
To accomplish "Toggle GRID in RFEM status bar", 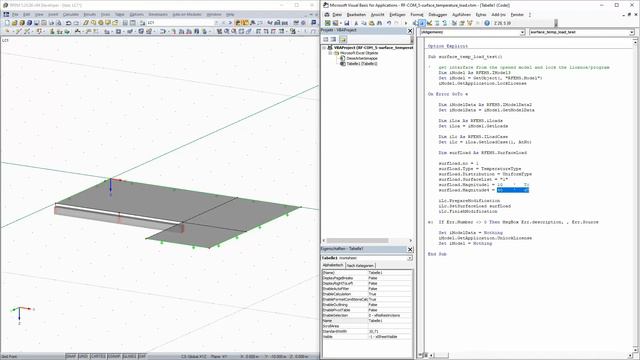I will (83, 356).
